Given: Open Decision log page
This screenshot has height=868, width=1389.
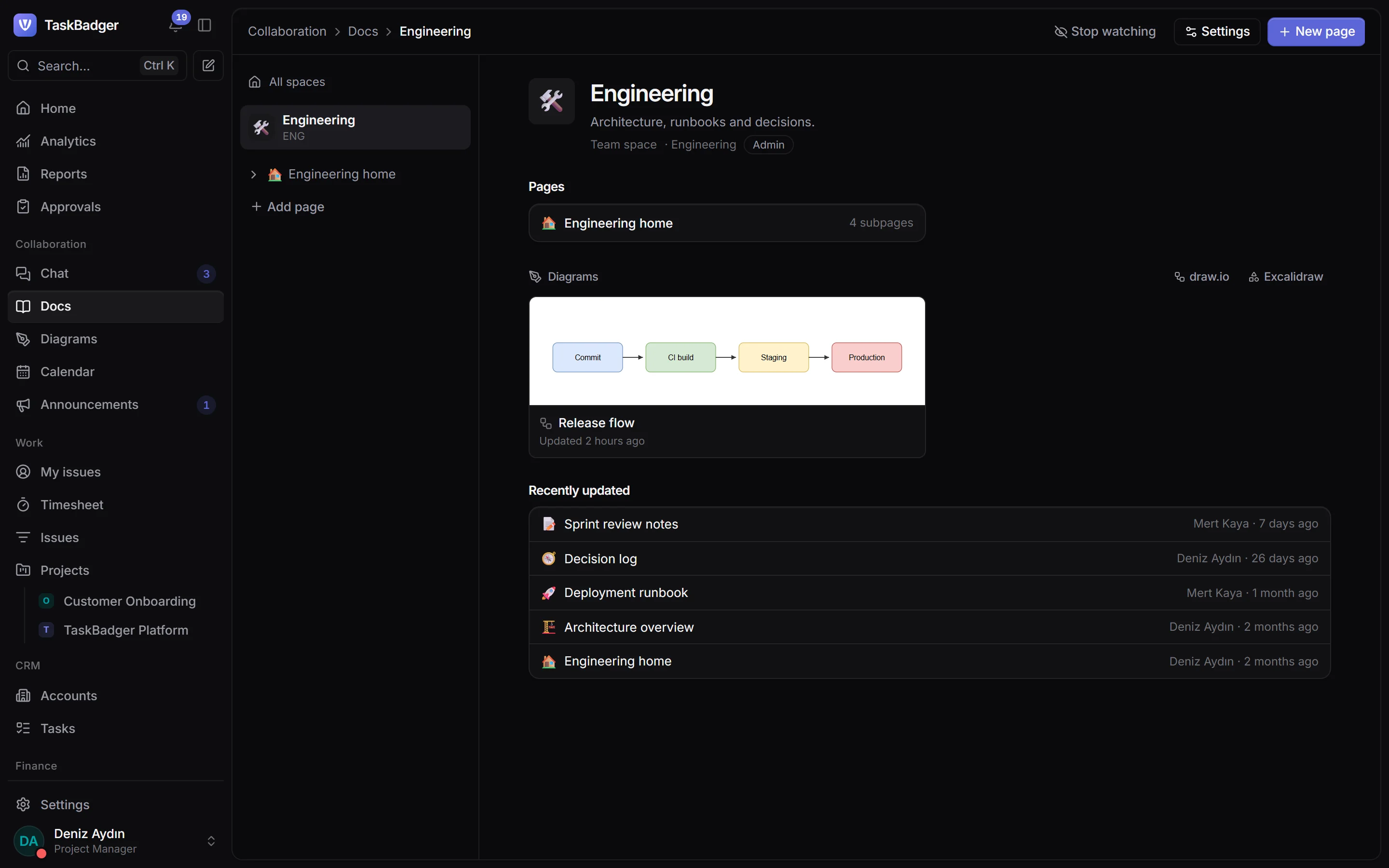Looking at the screenshot, I should click(929, 558).
